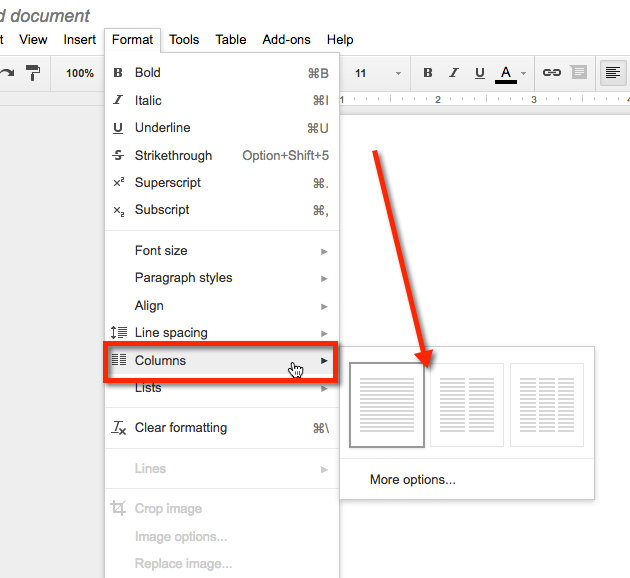630x578 pixels.
Task: Choose Superscript in Format menu
Action: pos(222,183)
